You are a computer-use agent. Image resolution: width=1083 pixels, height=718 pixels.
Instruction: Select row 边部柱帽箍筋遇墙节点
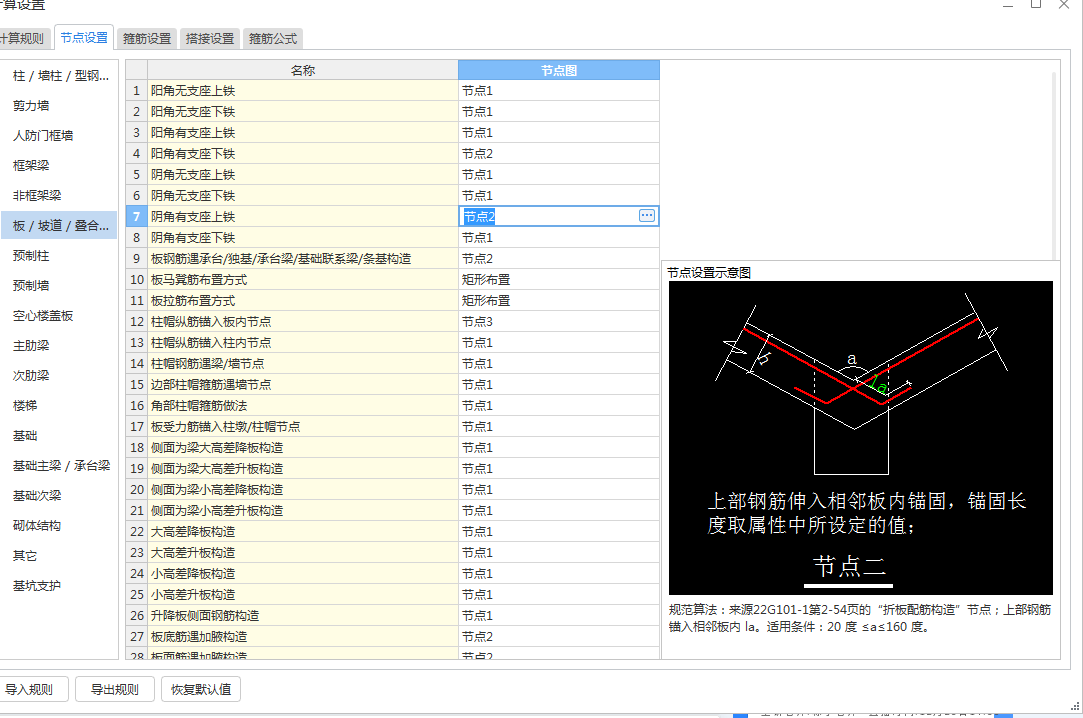coord(303,385)
